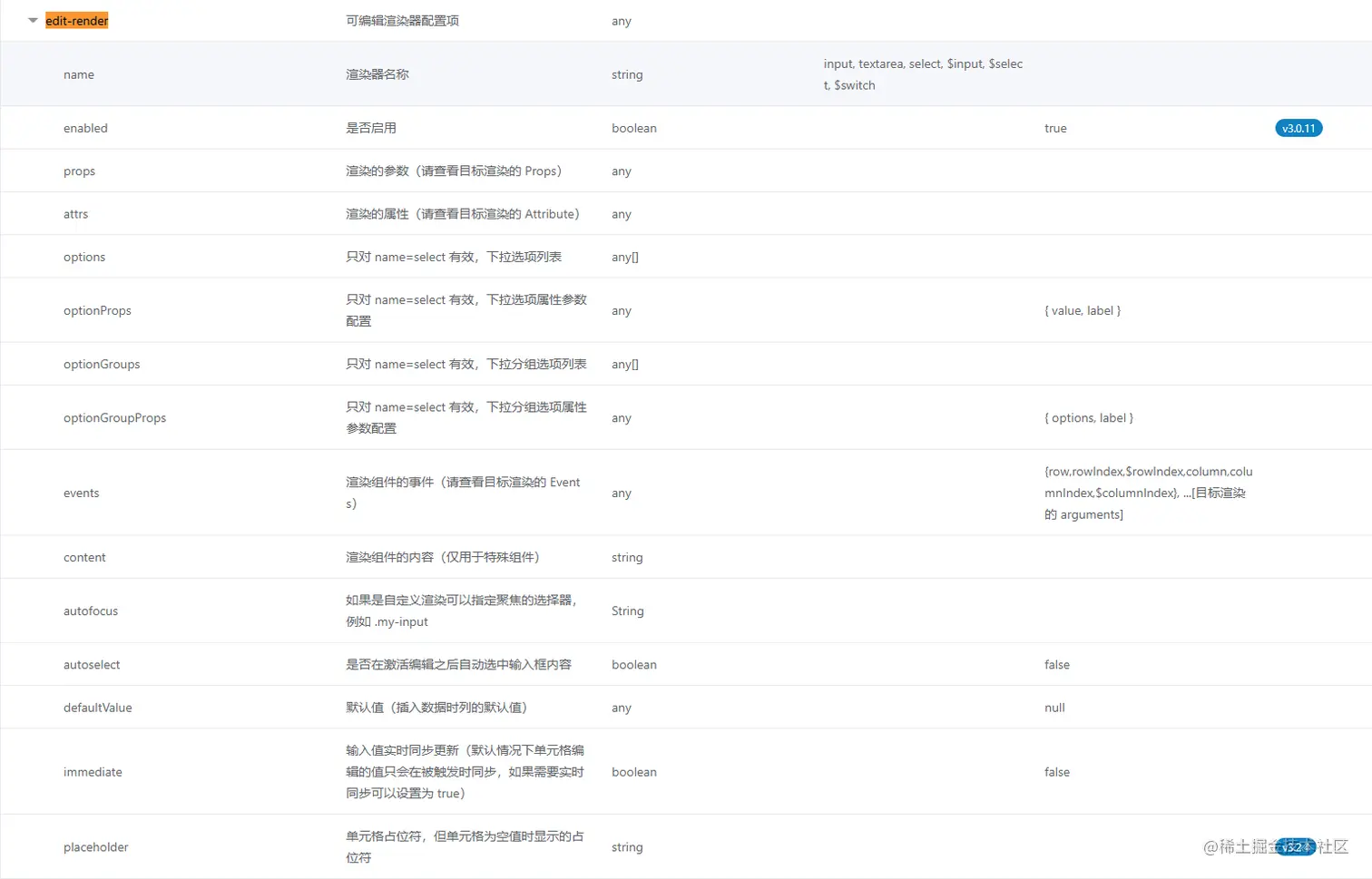Click the attrs parameter cell
The height and width of the screenshot is (879, 1372).
pyautogui.click(x=76, y=214)
